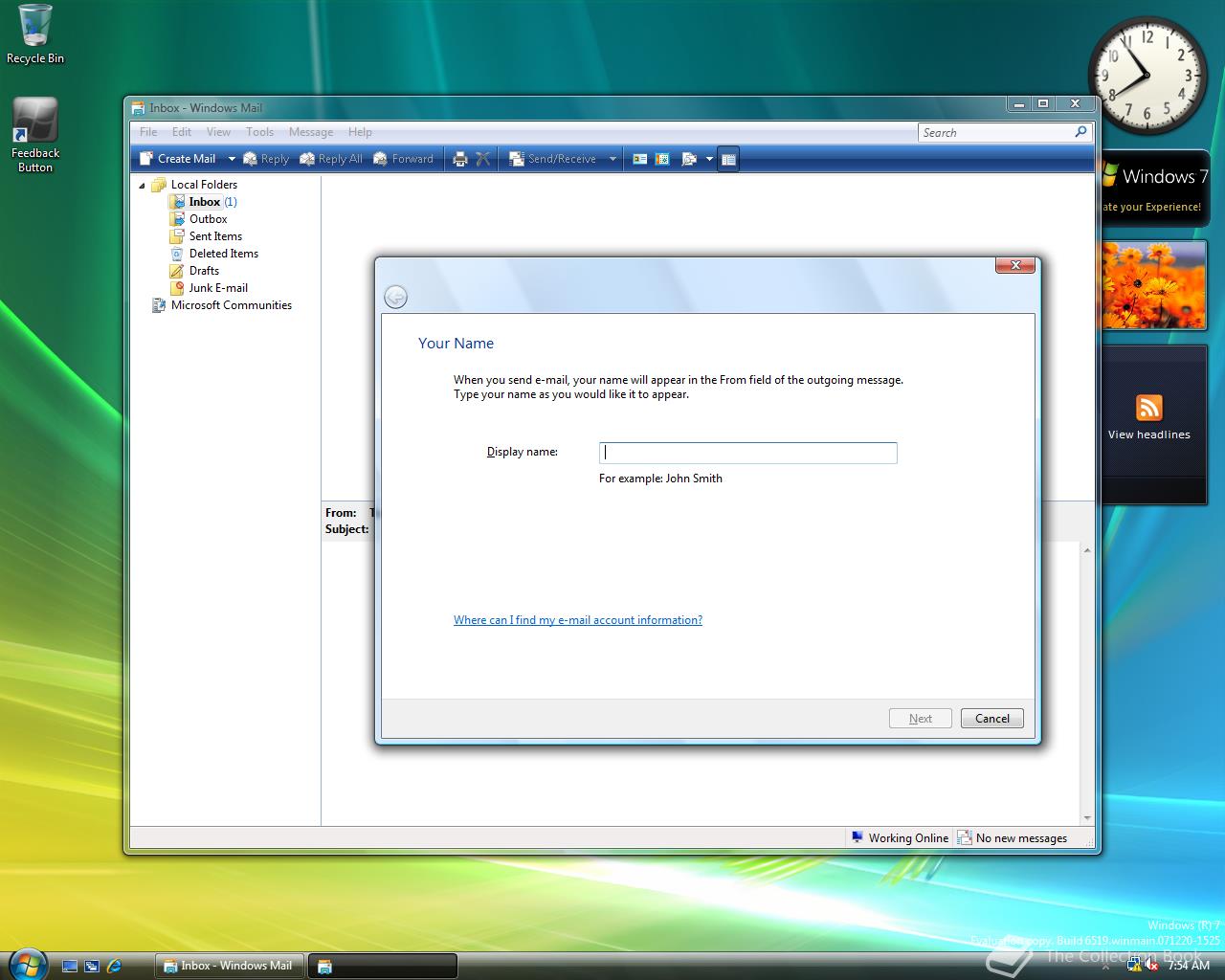Click the Print icon in toolbar
The width and height of the screenshot is (1225, 980).
pos(460,159)
